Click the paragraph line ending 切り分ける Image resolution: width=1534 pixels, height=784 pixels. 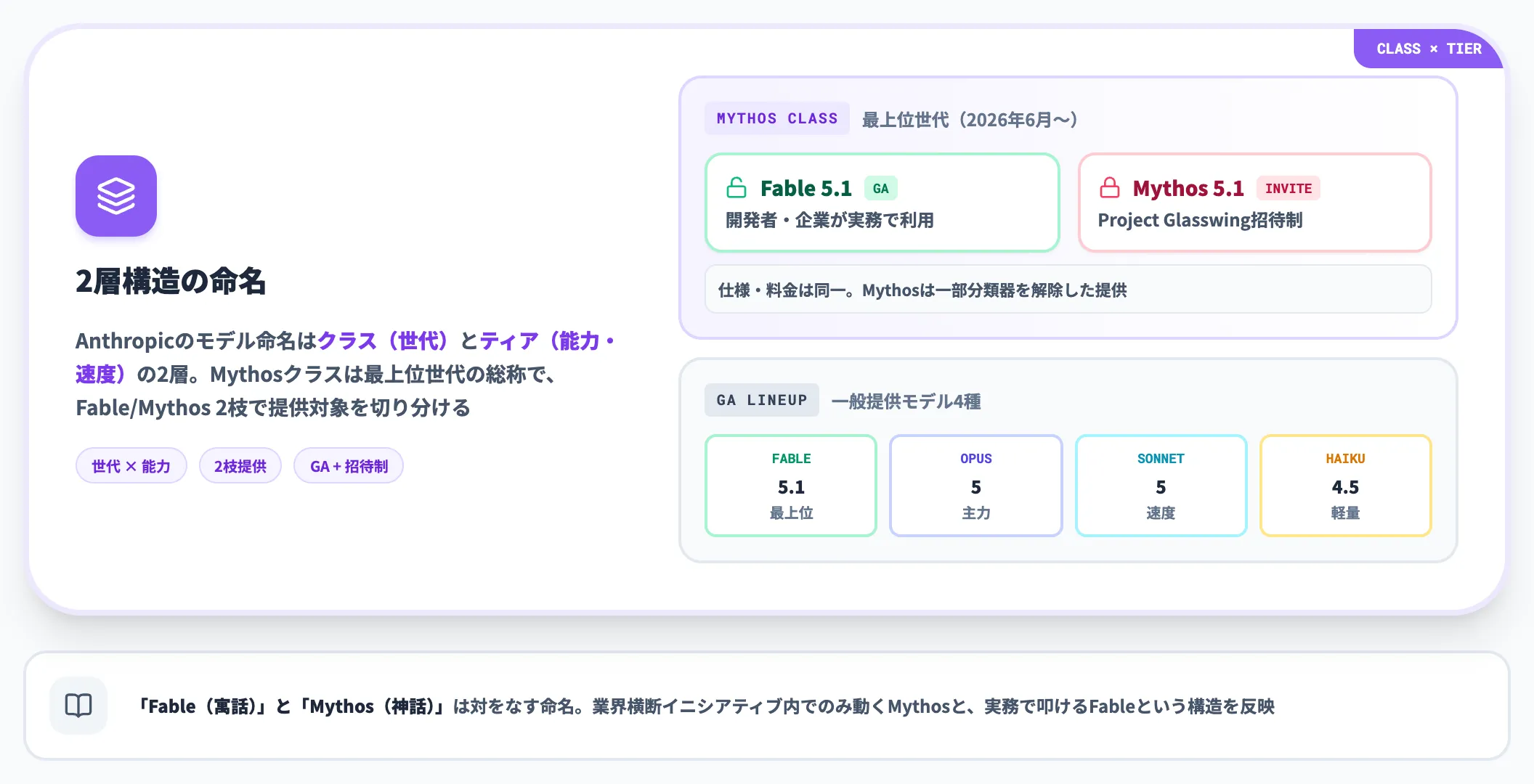tap(273, 407)
